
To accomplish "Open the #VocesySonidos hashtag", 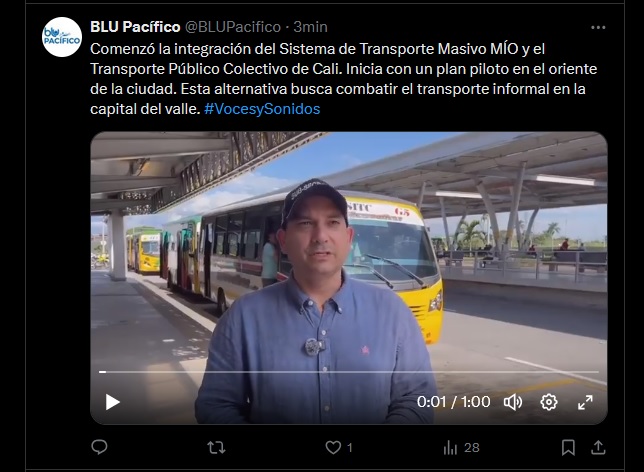I will [x=262, y=109].
